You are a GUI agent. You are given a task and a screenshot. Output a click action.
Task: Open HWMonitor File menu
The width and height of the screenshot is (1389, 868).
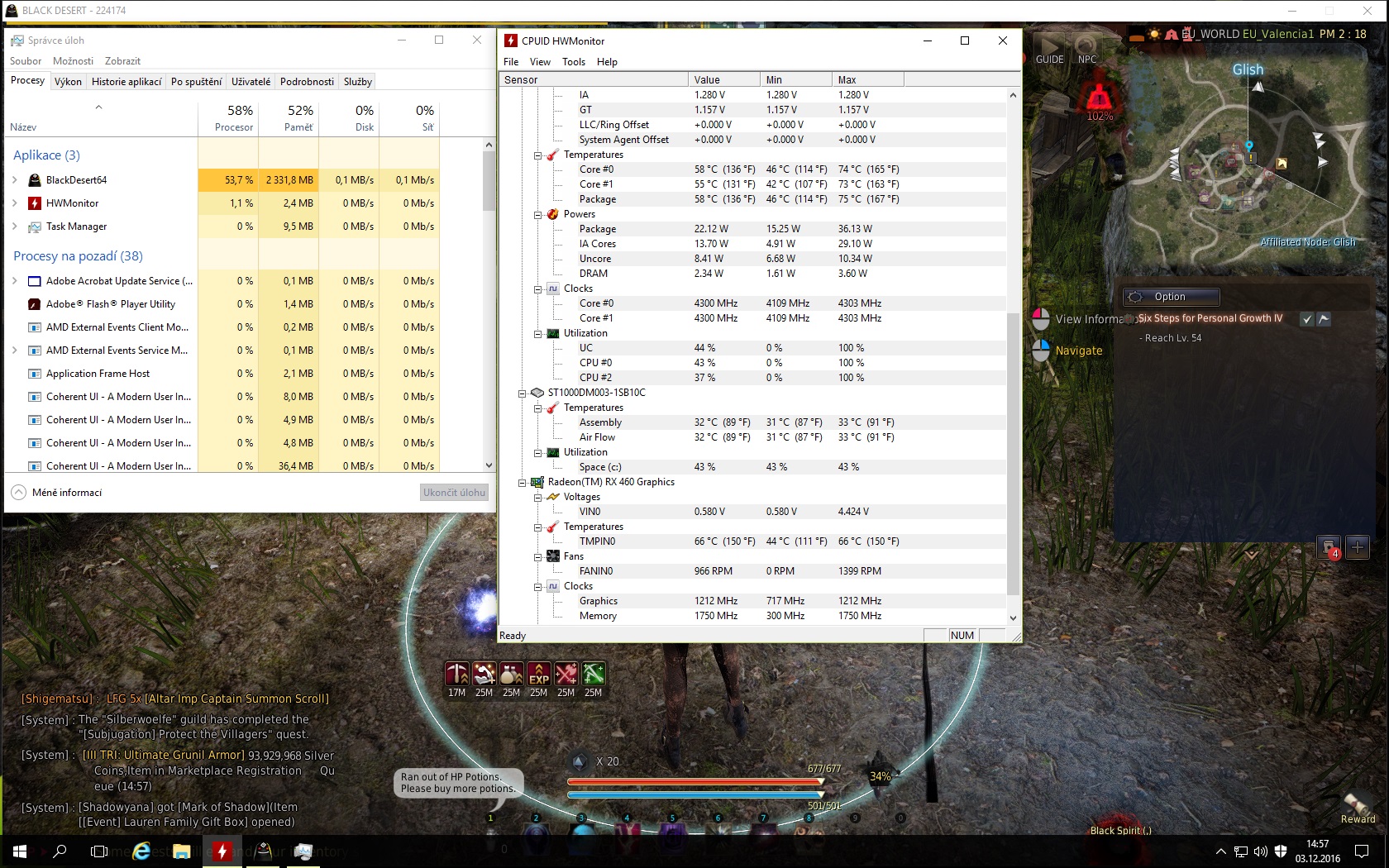(511, 62)
